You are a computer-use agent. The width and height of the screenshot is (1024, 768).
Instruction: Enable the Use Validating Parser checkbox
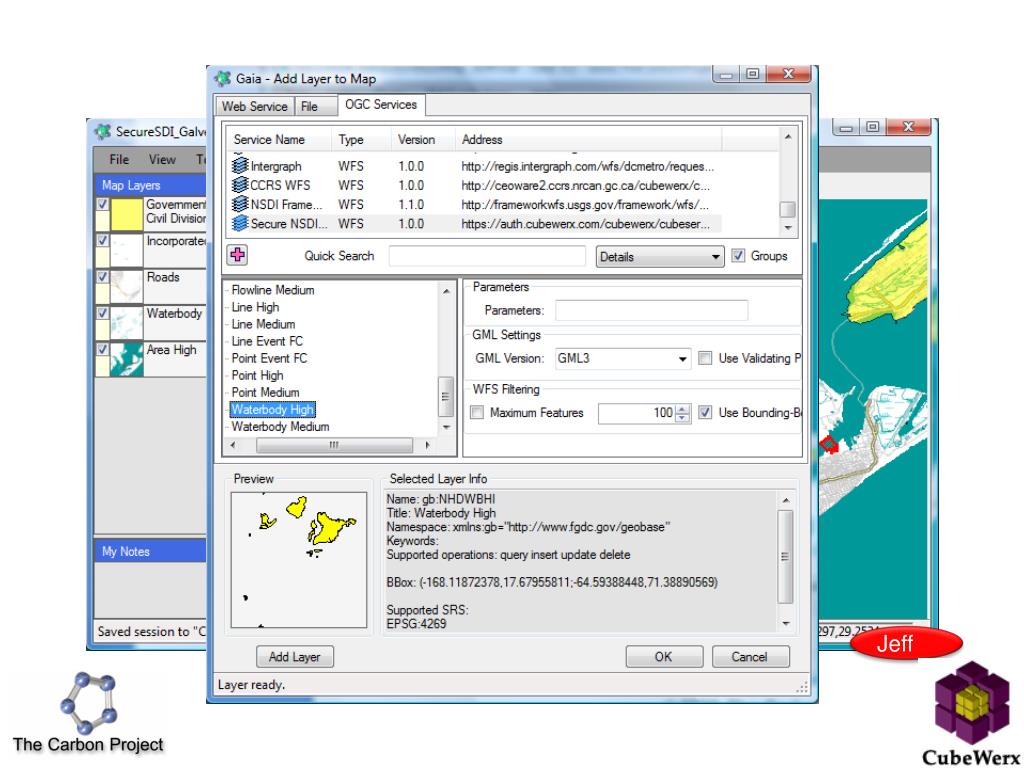pyautogui.click(x=705, y=358)
